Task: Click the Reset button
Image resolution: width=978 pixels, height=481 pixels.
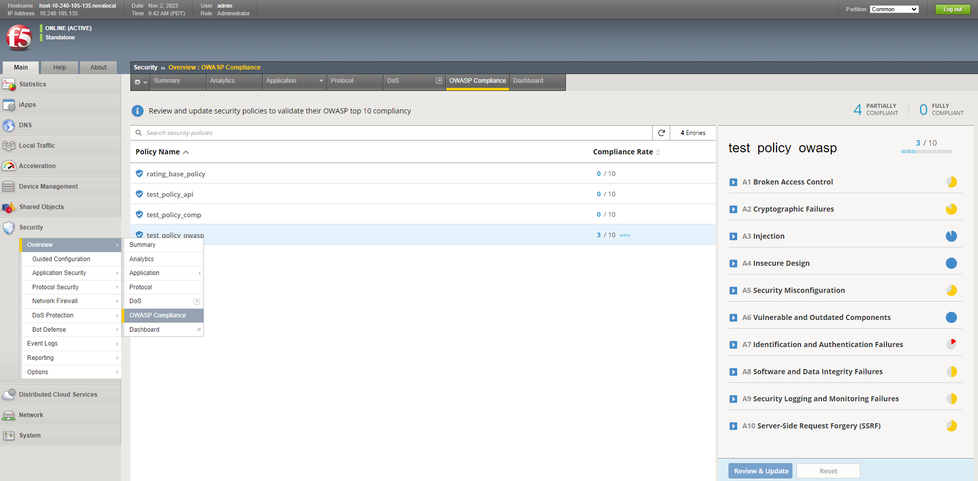Action: point(828,471)
